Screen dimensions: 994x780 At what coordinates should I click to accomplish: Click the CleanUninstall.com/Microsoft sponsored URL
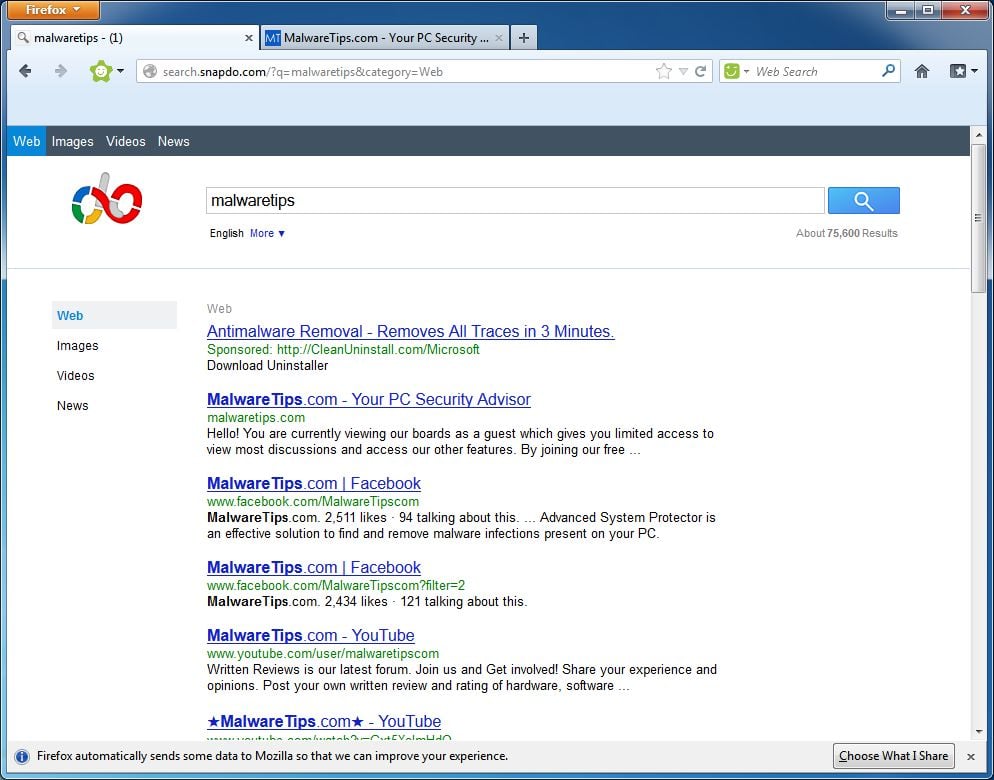[378, 349]
